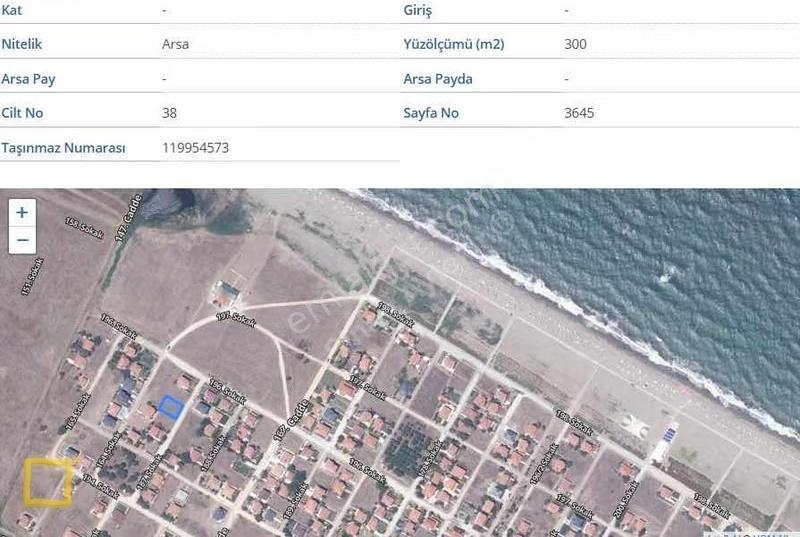Click the Taşınmaz Numarası label
800x537 pixels.
coord(63,148)
